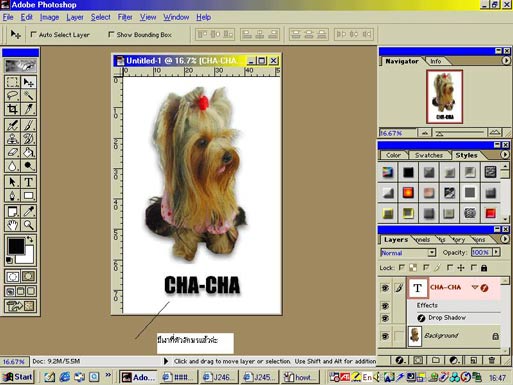Select the Lasso tool

tap(12, 95)
